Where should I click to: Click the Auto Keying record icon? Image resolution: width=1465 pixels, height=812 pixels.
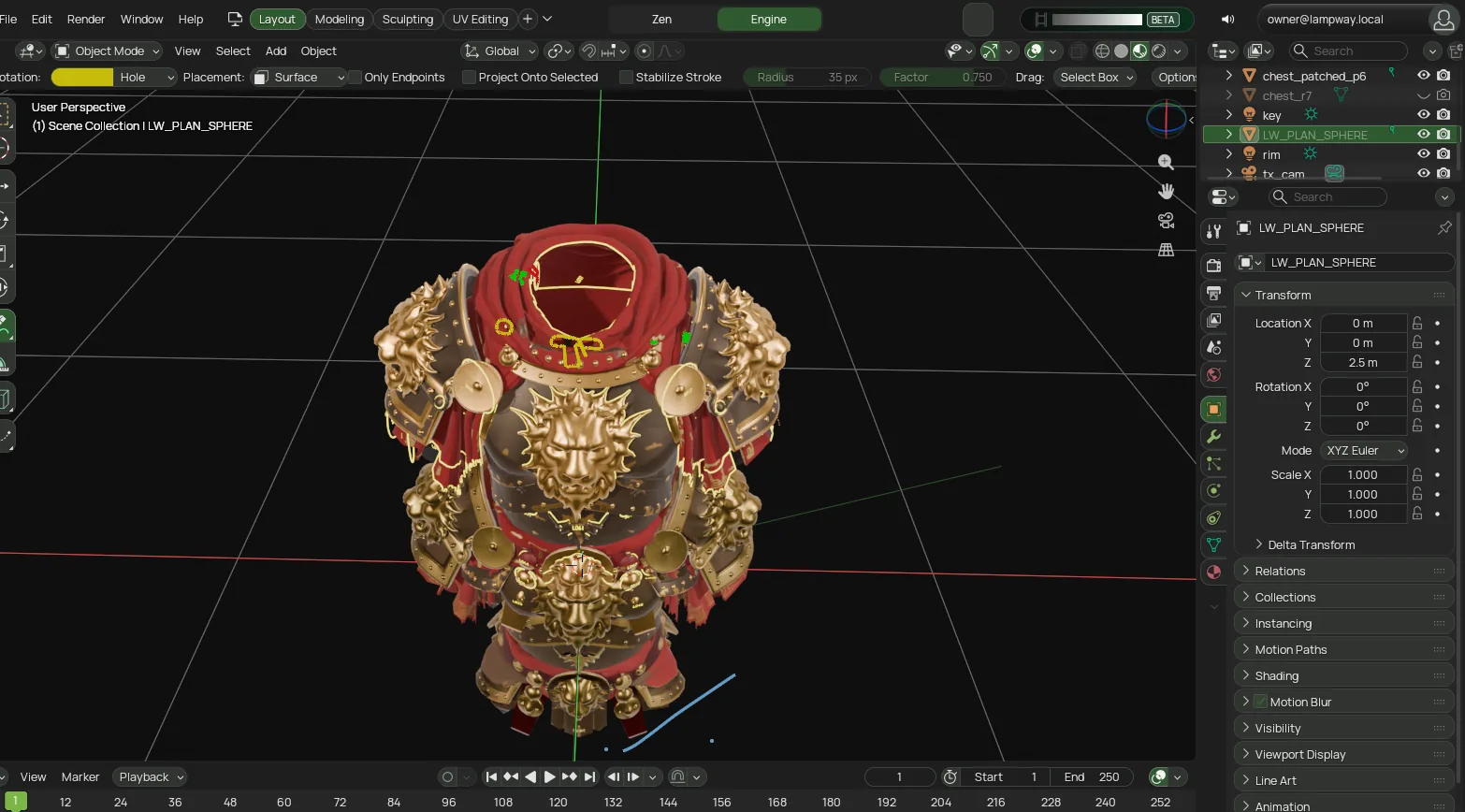pyautogui.click(x=447, y=777)
